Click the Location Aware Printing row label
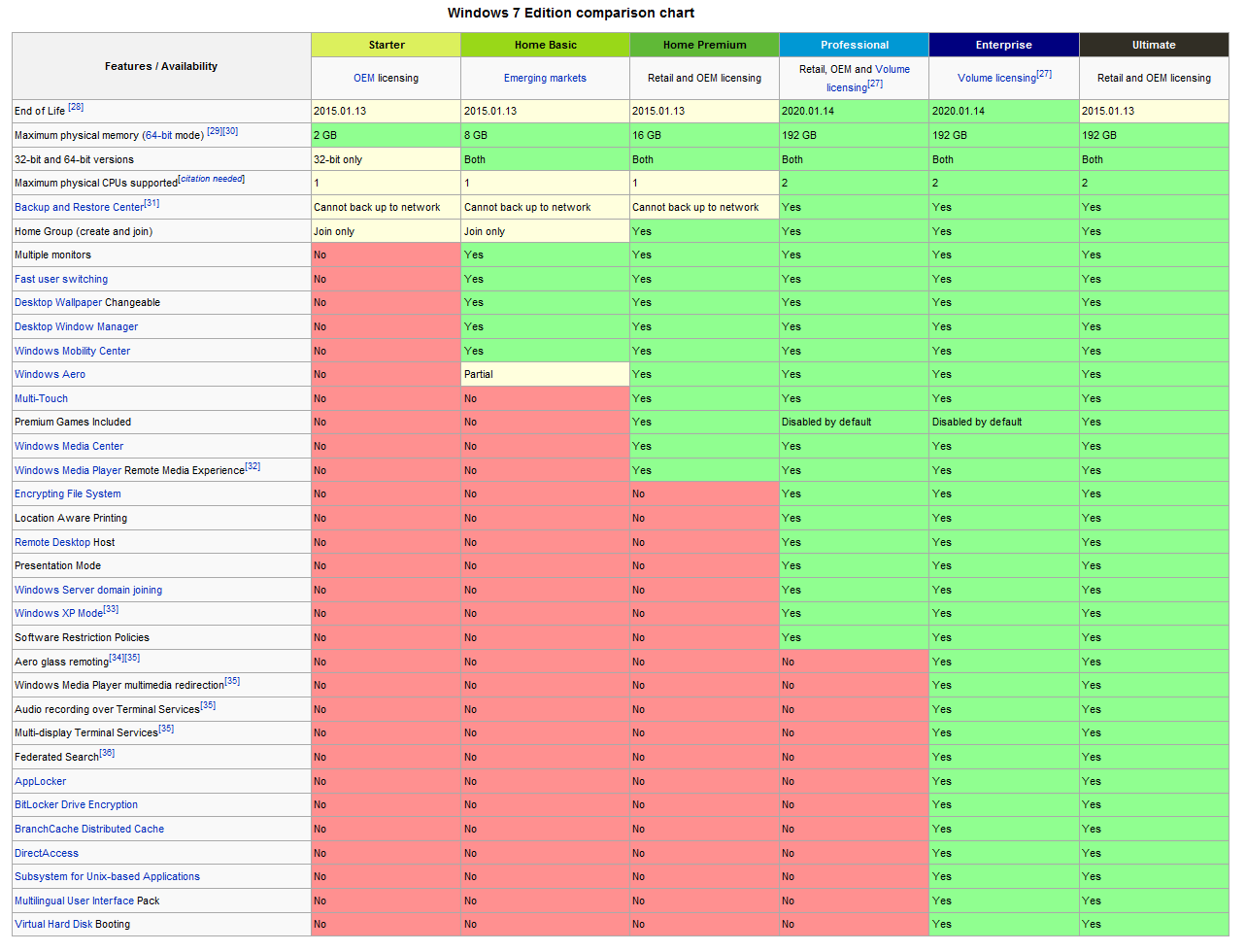The height and width of the screenshot is (952, 1246). click(71, 518)
